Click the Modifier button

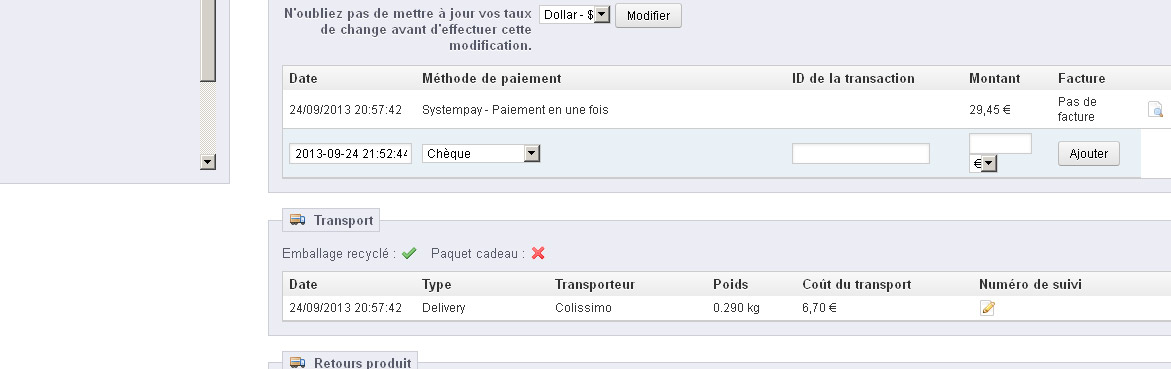(648, 16)
